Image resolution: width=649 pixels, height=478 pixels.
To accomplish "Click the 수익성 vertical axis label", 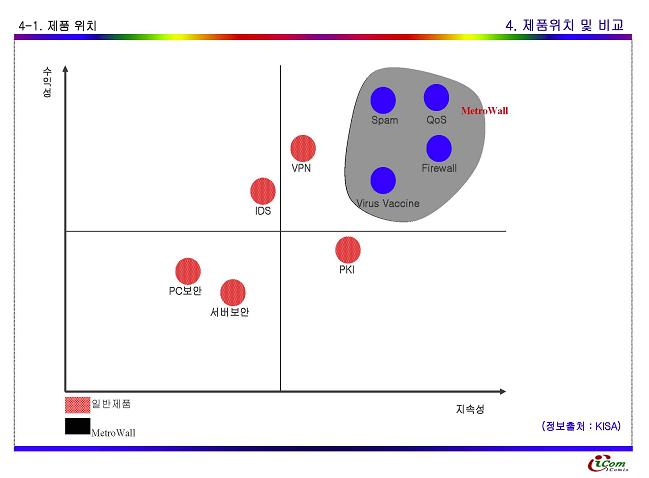I will (47, 82).
